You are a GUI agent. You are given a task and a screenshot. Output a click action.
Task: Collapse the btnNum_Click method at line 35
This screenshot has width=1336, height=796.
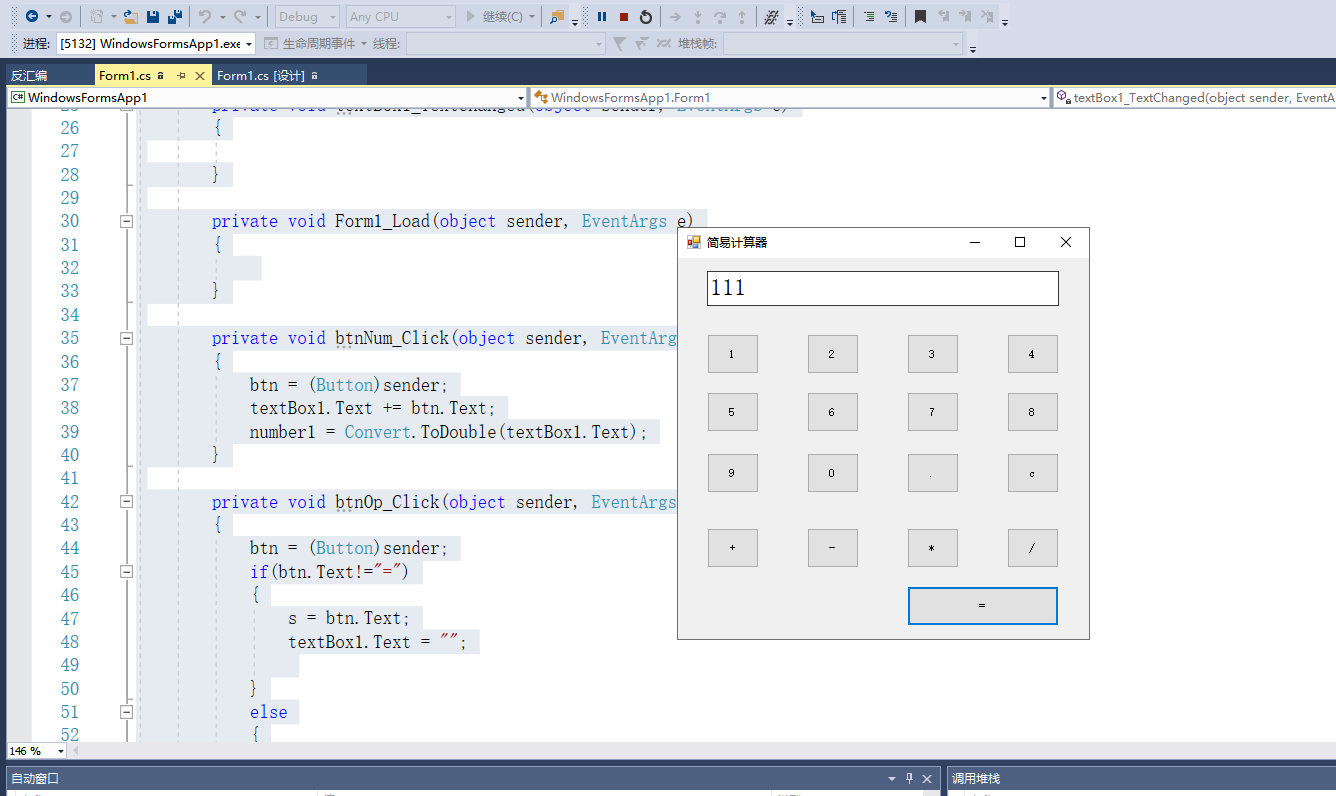126,338
